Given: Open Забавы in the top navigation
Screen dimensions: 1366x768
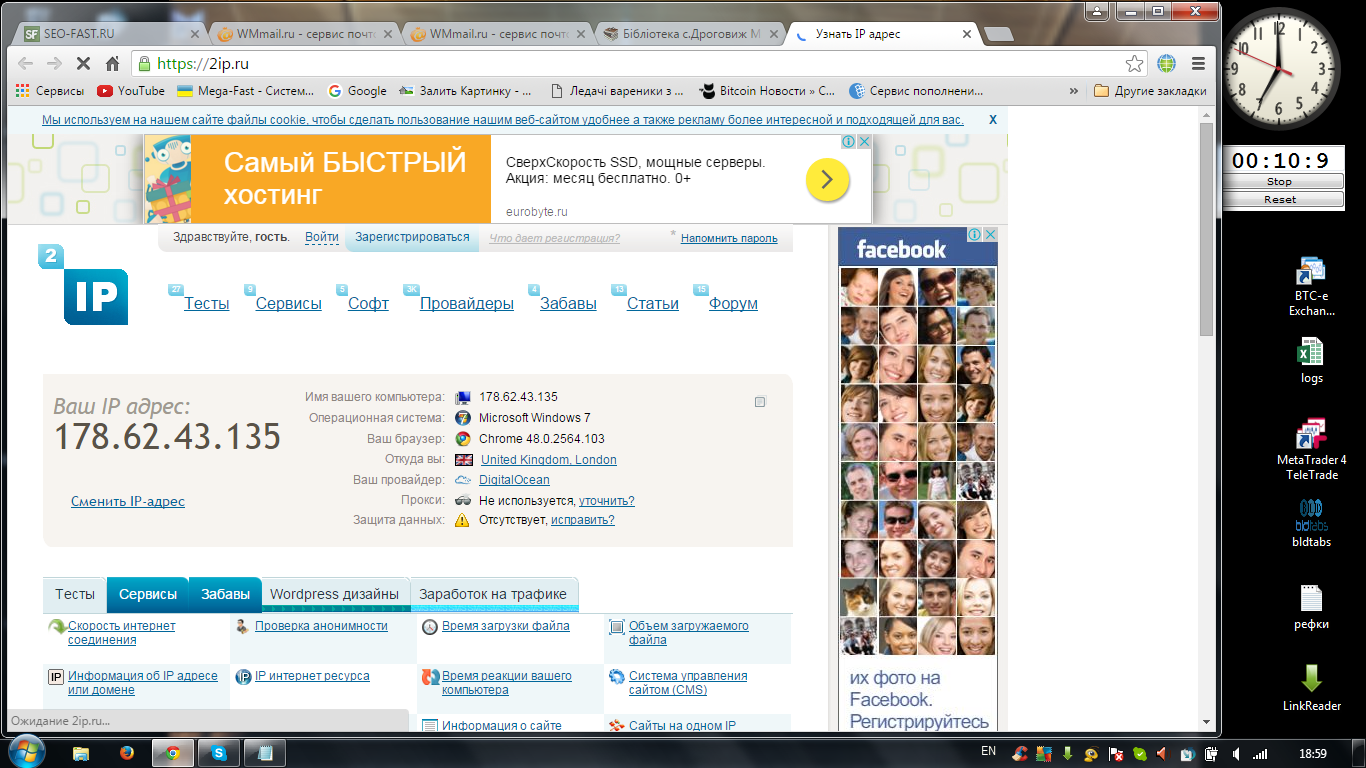Looking at the screenshot, I should click(568, 304).
